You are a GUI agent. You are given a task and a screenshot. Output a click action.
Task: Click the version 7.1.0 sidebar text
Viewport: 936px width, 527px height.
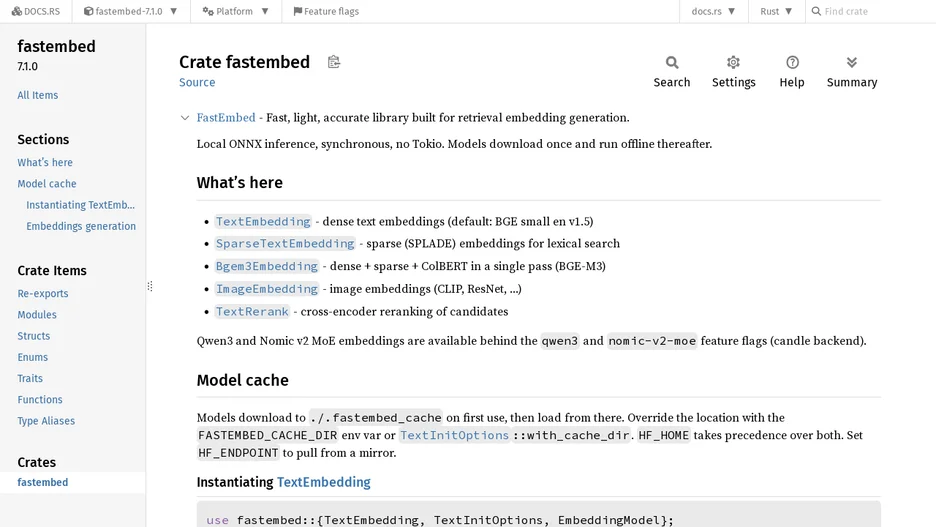click(x=27, y=66)
